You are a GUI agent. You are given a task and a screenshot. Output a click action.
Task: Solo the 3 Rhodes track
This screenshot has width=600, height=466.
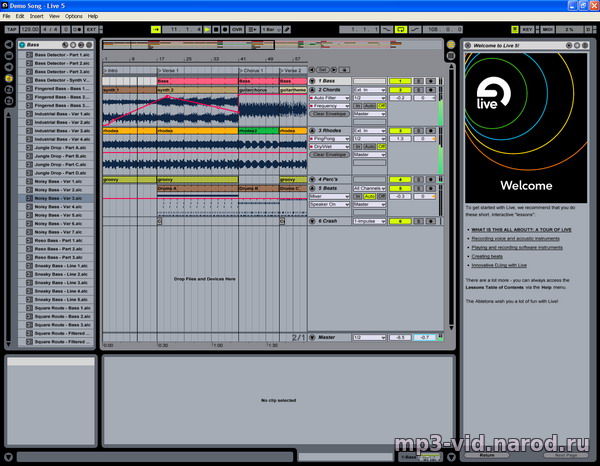point(419,130)
